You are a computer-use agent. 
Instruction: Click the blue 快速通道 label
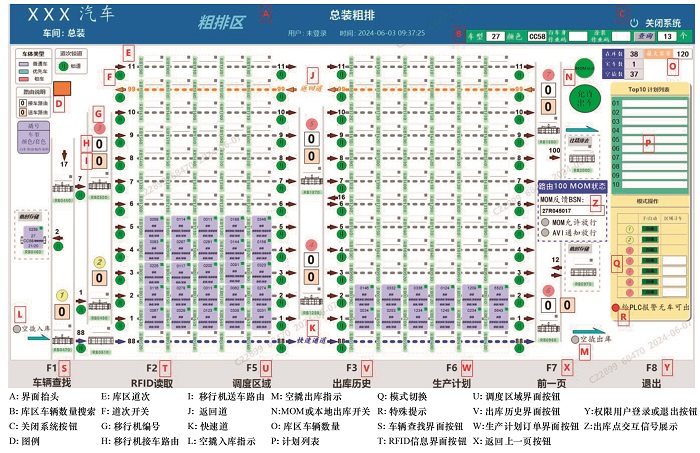[311, 341]
